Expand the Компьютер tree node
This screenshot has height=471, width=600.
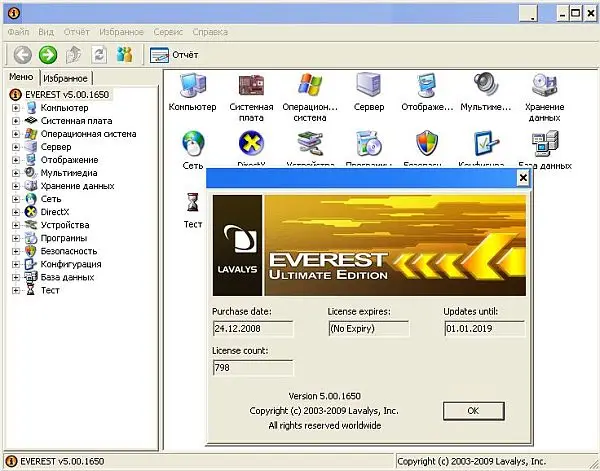click(x=16, y=108)
